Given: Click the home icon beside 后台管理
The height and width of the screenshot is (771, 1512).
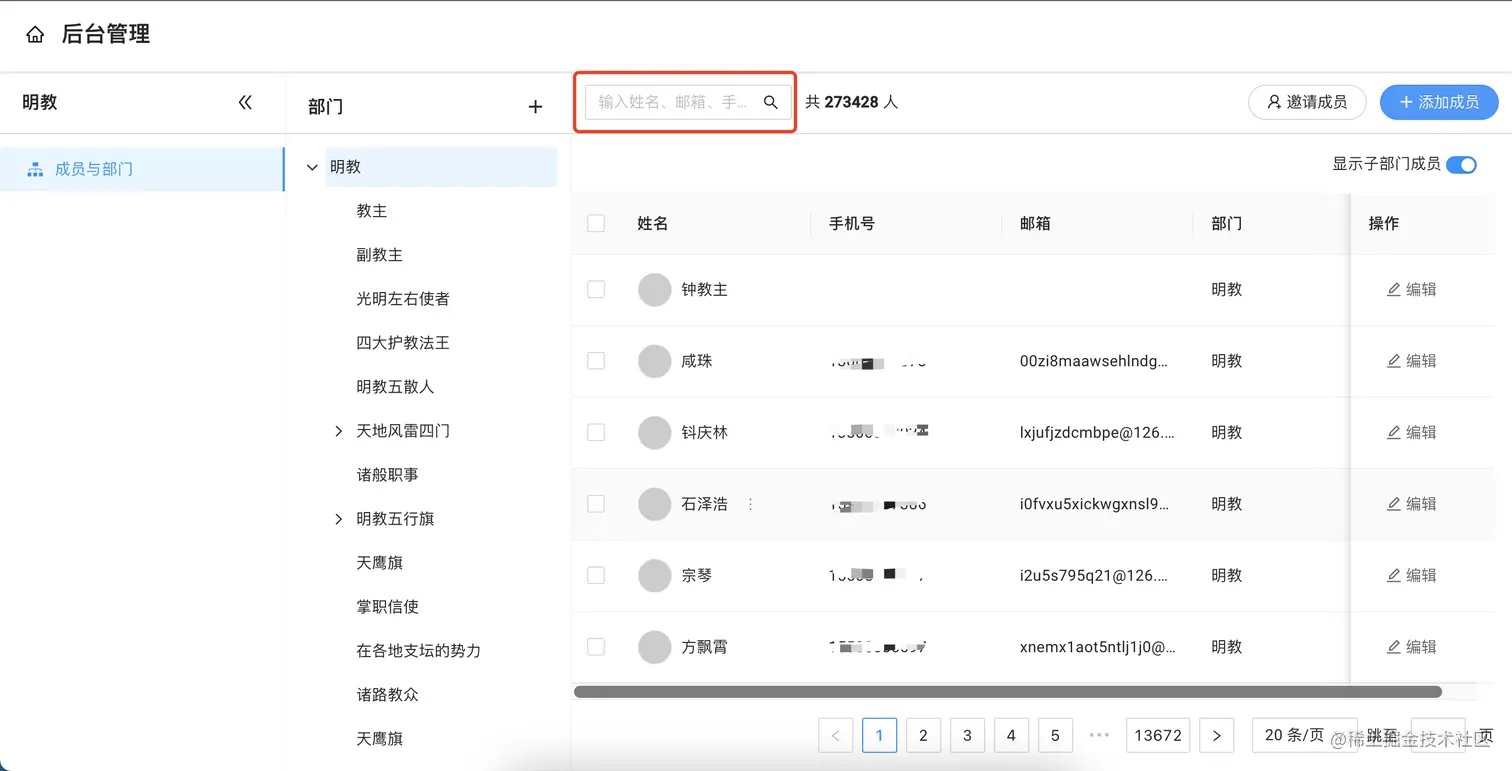Looking at the screenshot, I should pos(35,35).
